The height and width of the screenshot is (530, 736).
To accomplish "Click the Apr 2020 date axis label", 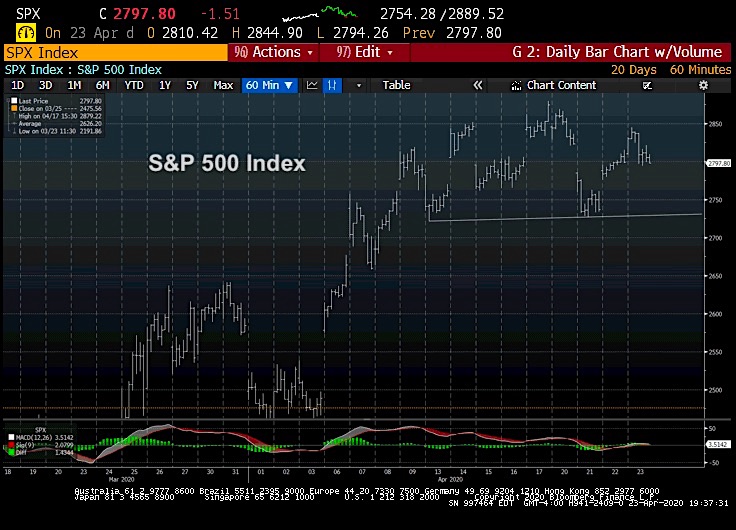I will (x=450, y=479).
